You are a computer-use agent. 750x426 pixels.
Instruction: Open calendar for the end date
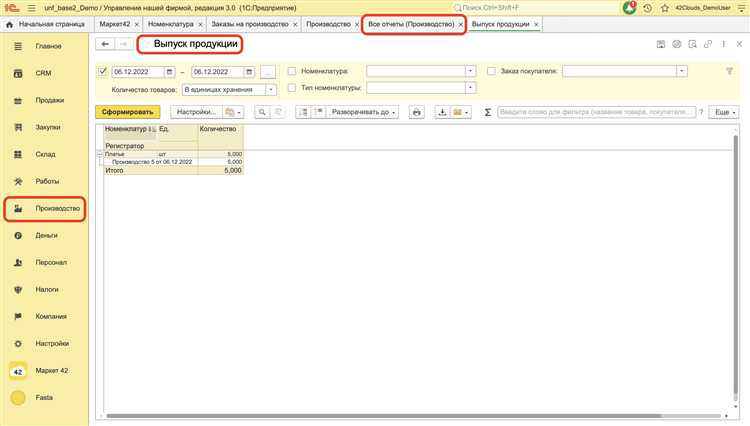(x=249, y=72)
